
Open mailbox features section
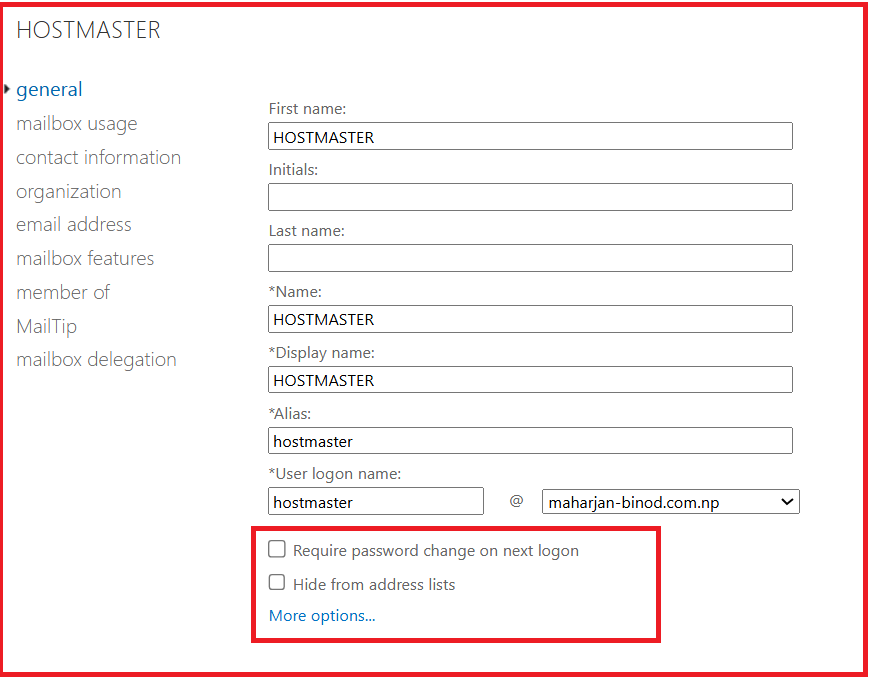coord(85,259)
